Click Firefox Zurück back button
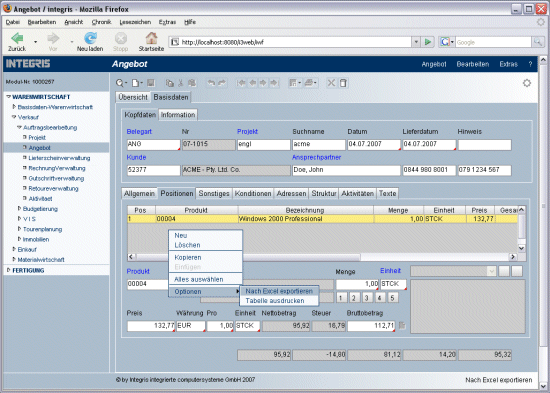This screenshot has width=550, height=393. [x=17, y=42]
